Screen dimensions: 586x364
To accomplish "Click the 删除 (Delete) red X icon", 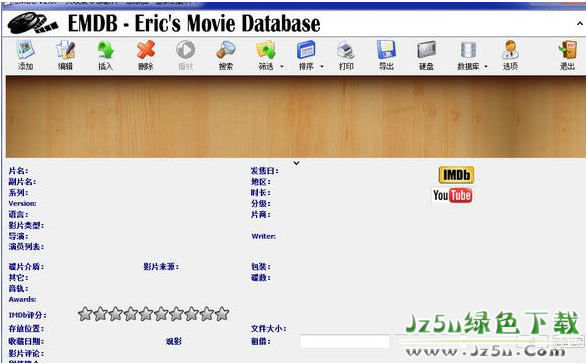I will point(146,50).
